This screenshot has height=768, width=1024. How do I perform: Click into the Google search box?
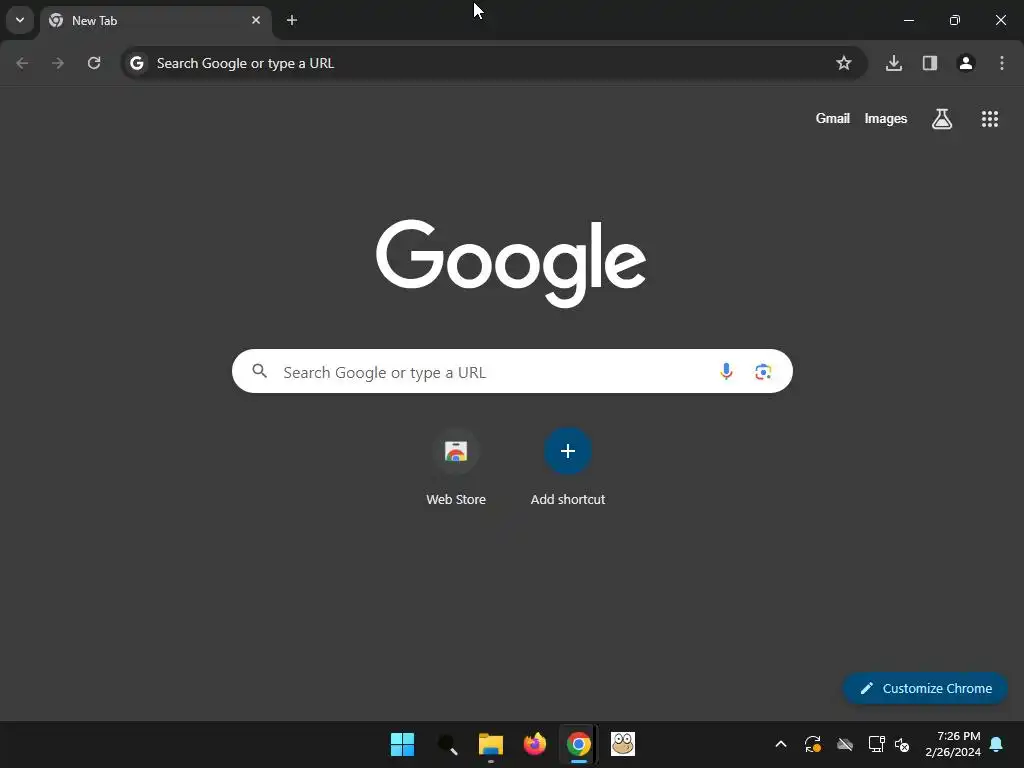pyautogui.click(x=512, y=372)
